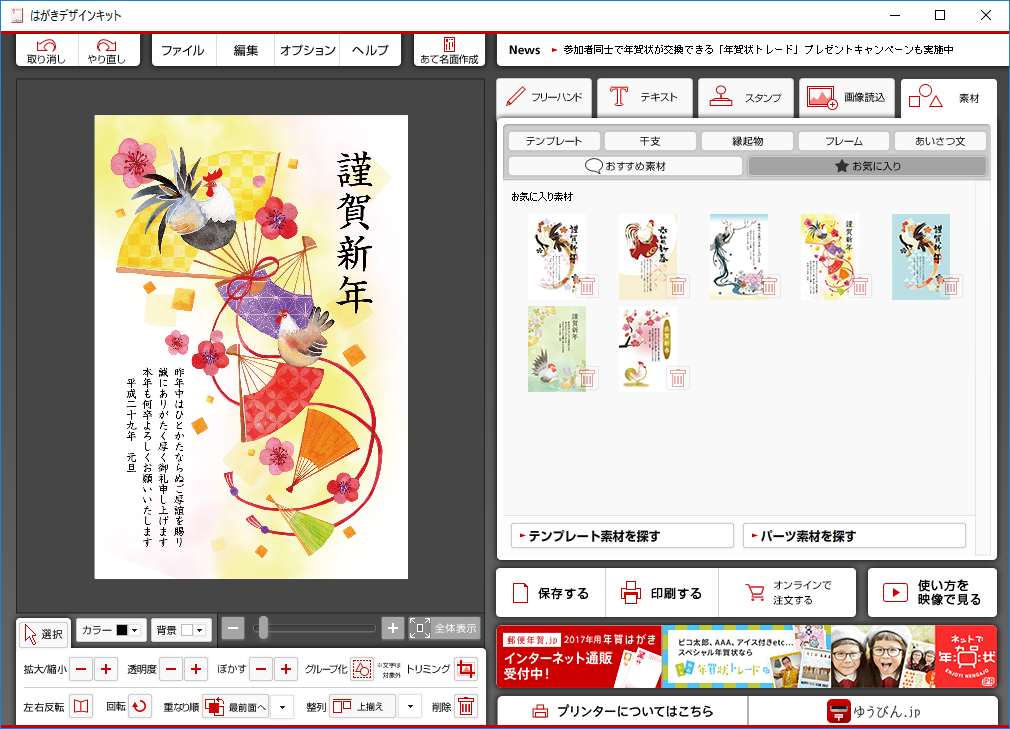Select the フリーハンド (freehand) drawing tool
The height and width of the screenshot is (729, 1010).
coord(544,98)
